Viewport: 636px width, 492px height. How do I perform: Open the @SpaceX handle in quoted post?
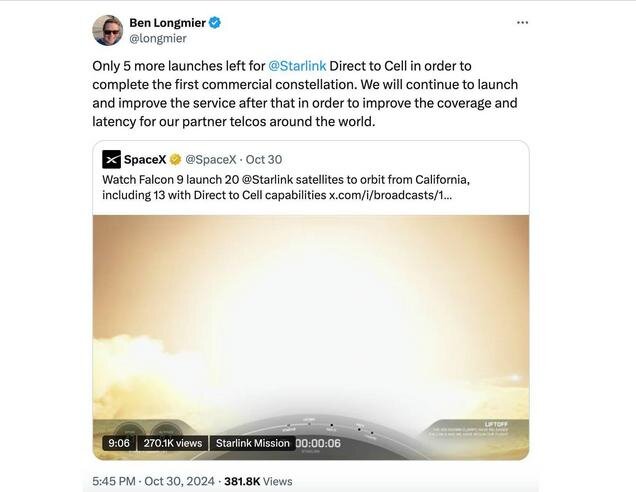(x=211, y=159)
